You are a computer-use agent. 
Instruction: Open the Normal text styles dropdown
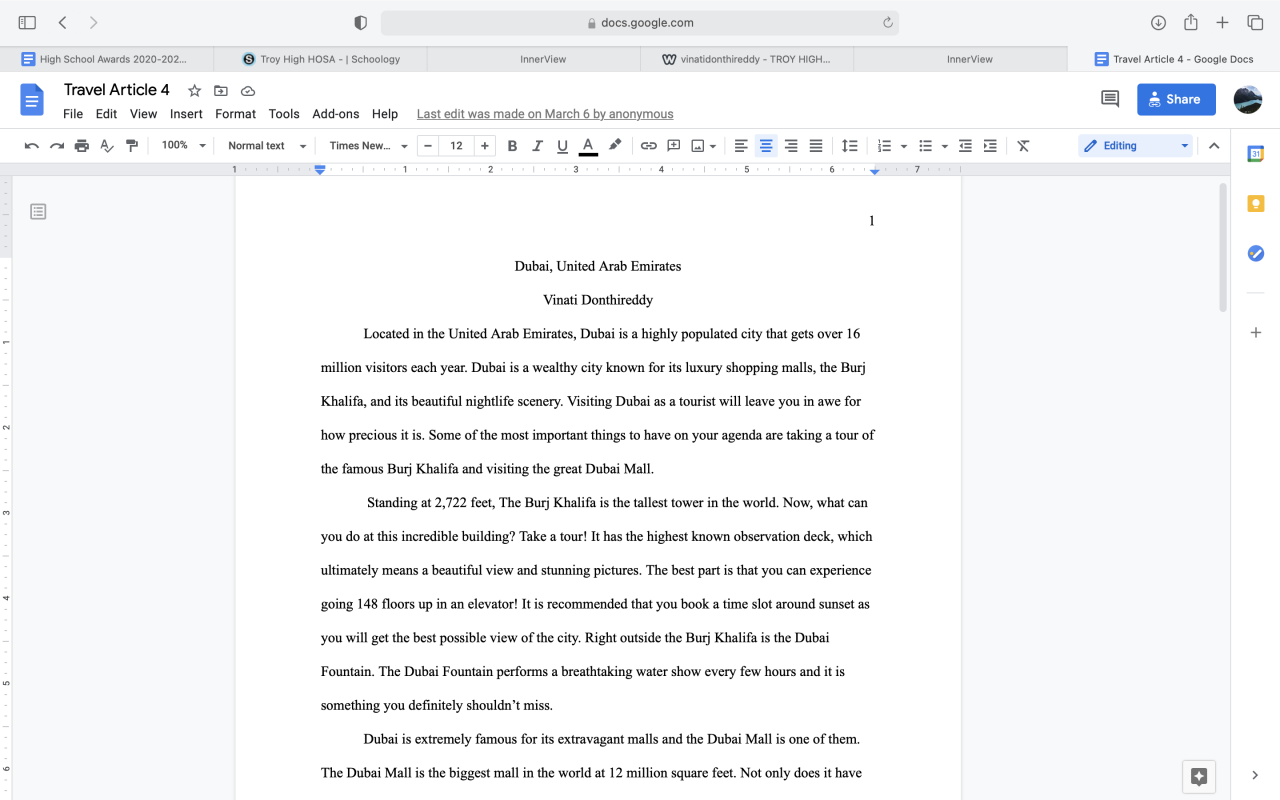tap(267, 146)
